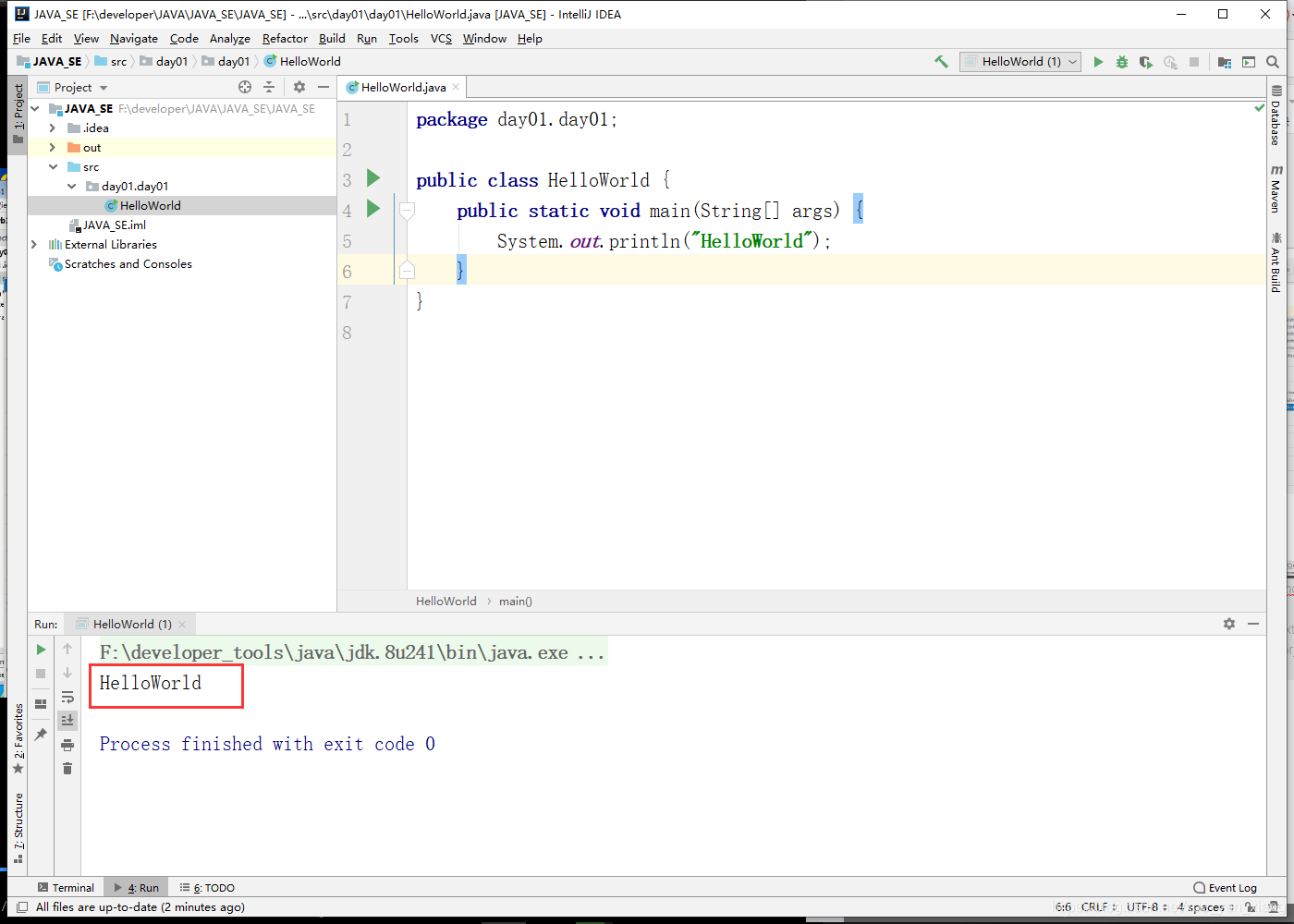Select JAVA_SE.iml file in project tree

pos(115,225)
